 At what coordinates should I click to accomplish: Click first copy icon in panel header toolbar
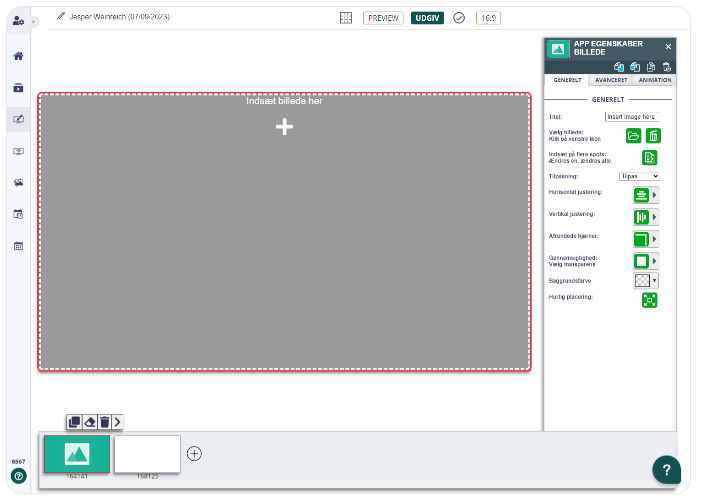pos(619,67)
